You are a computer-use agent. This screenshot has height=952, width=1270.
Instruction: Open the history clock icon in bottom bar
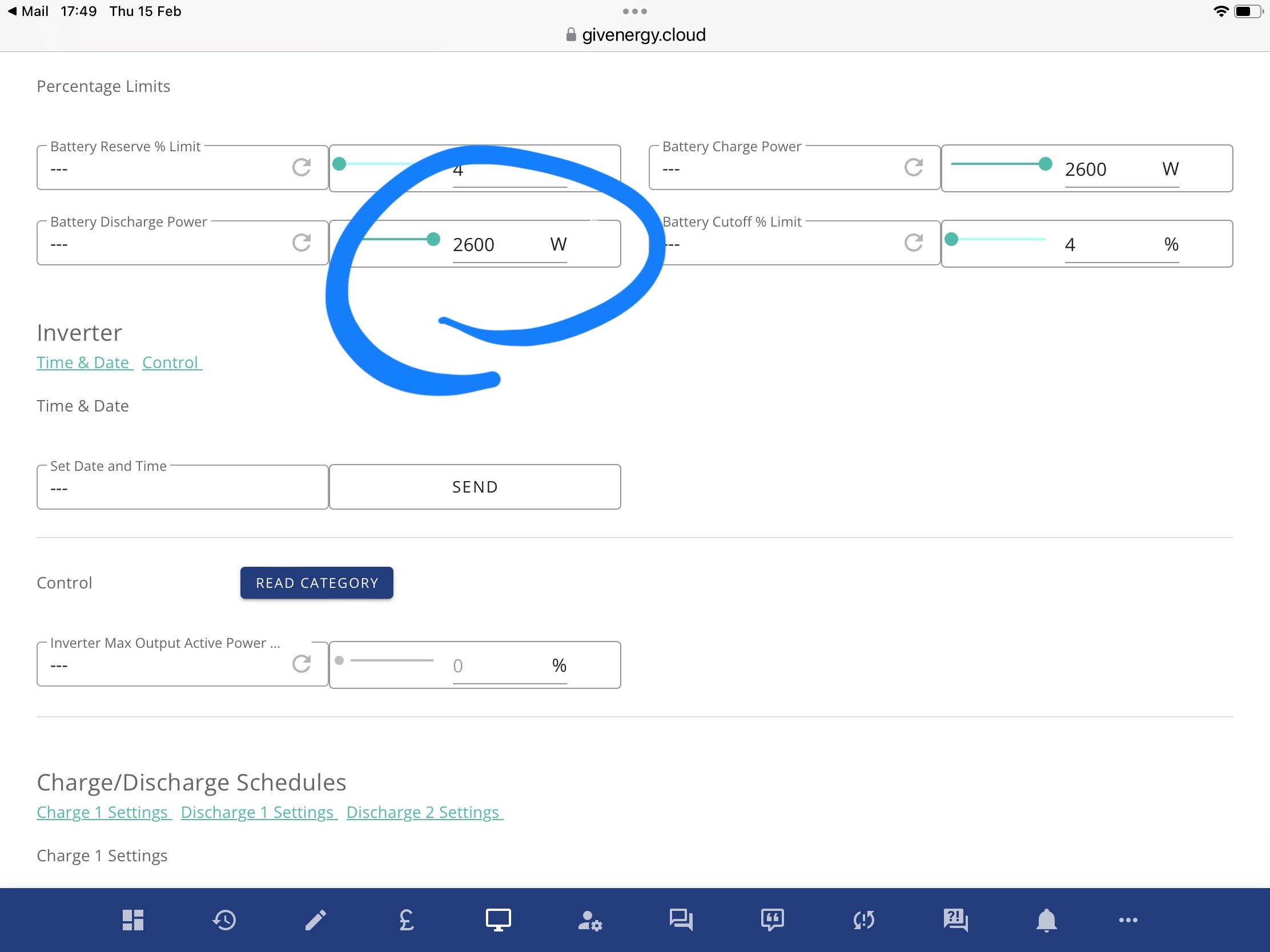click(x=224, y=920)
